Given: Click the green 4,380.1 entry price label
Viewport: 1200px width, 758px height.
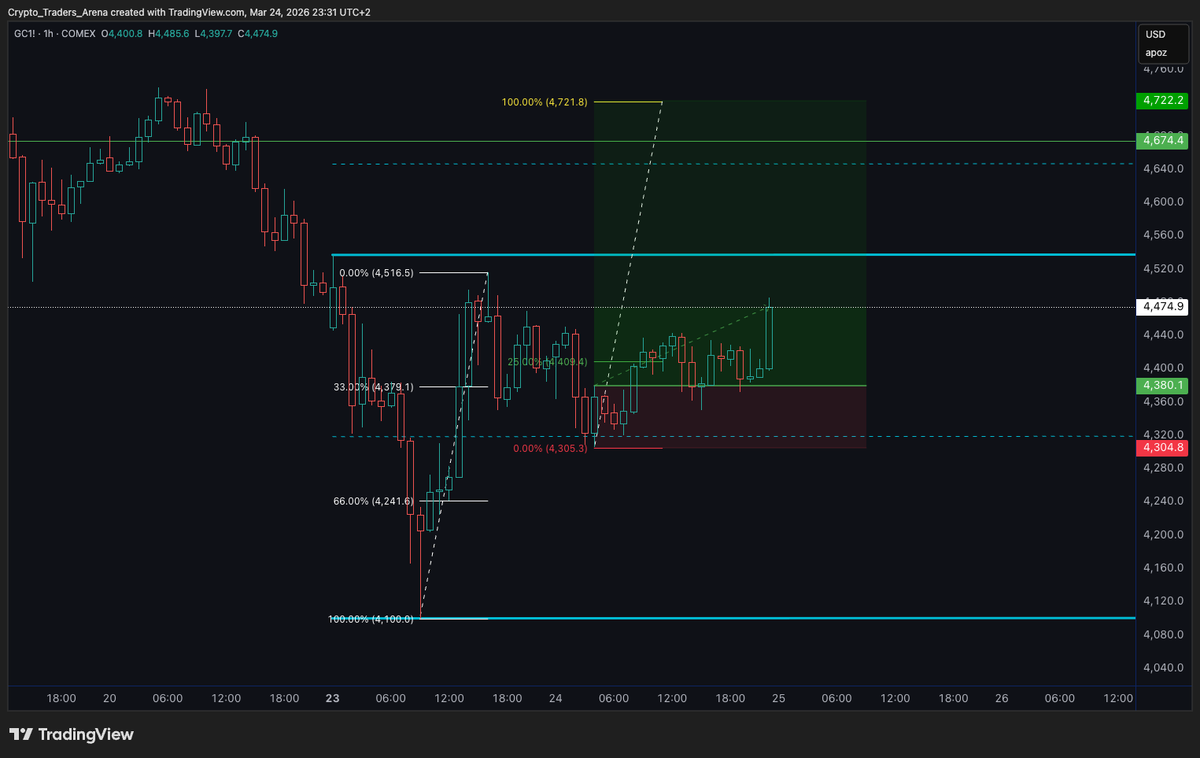Looking at the screenshot, I should (x=1162, y=385).
